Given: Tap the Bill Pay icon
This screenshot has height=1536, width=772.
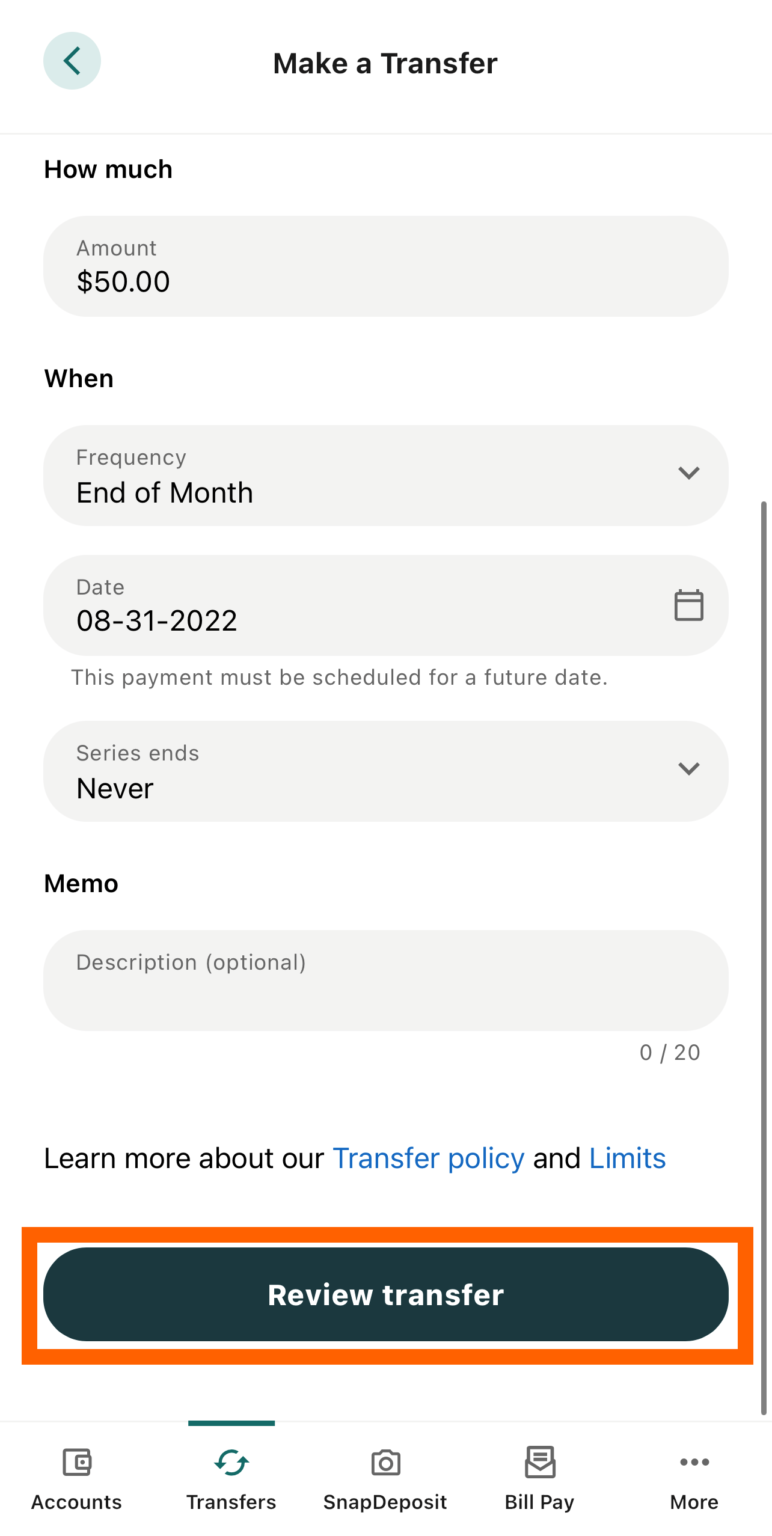Looking at the screenshot, I should tap(540, 1463).
